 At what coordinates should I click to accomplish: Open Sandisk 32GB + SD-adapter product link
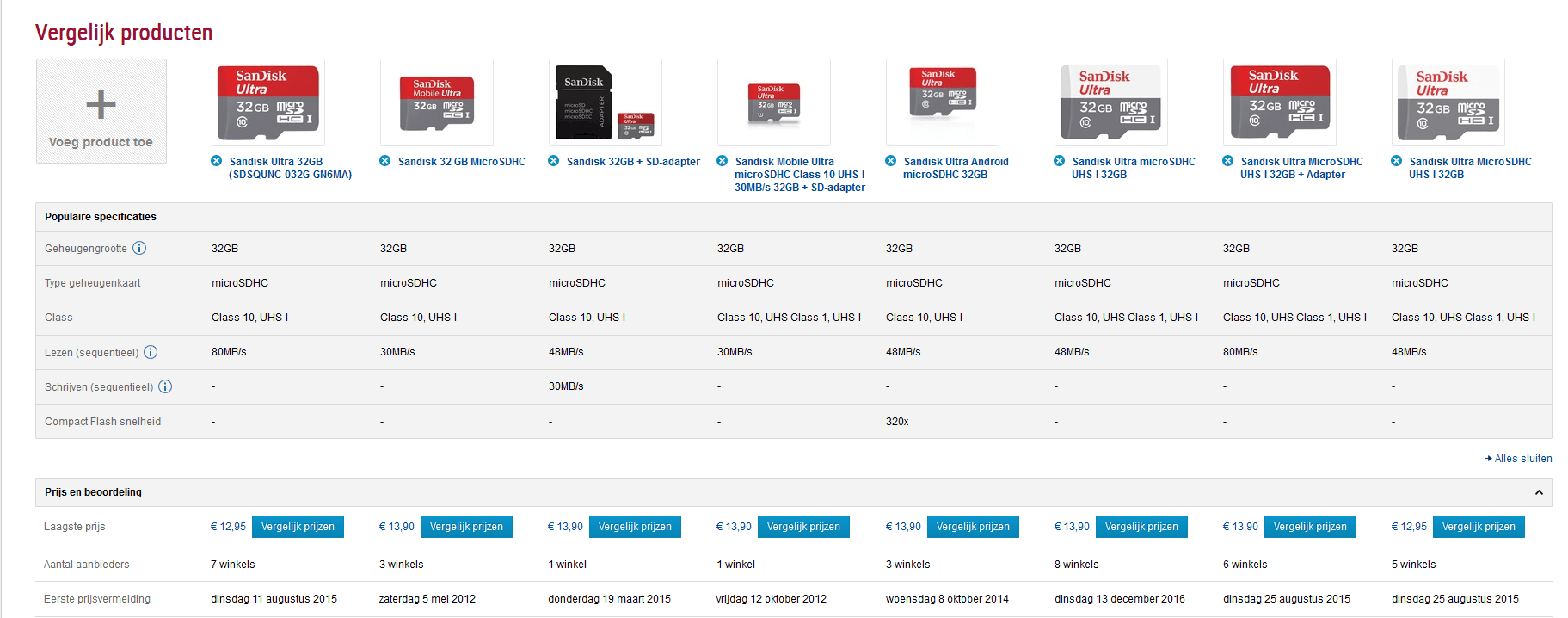coord(633,162)
